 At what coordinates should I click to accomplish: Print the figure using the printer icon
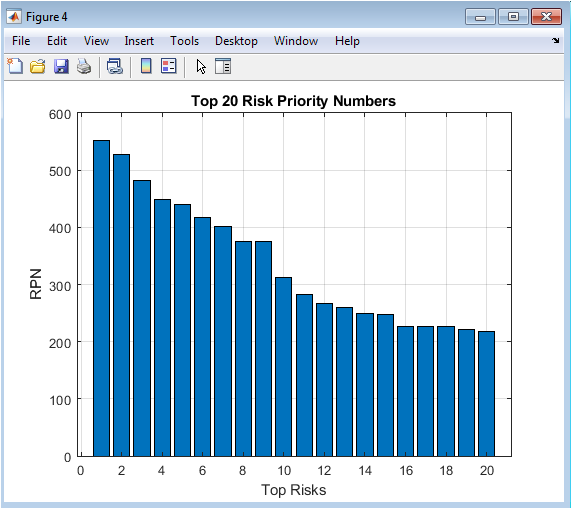point(84,66)
